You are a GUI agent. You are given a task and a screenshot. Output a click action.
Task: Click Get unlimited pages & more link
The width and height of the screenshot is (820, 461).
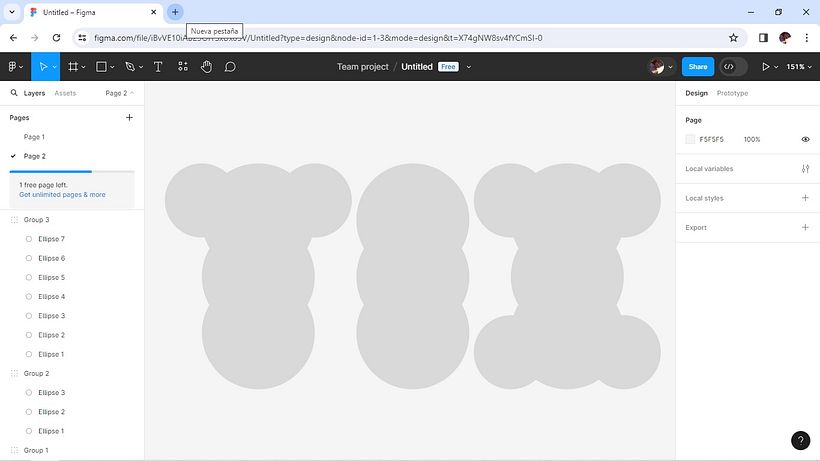(62, 194)
